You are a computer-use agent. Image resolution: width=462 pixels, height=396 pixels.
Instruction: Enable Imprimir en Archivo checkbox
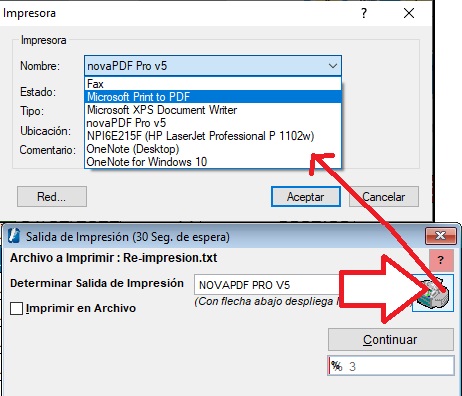click(16, 308)
